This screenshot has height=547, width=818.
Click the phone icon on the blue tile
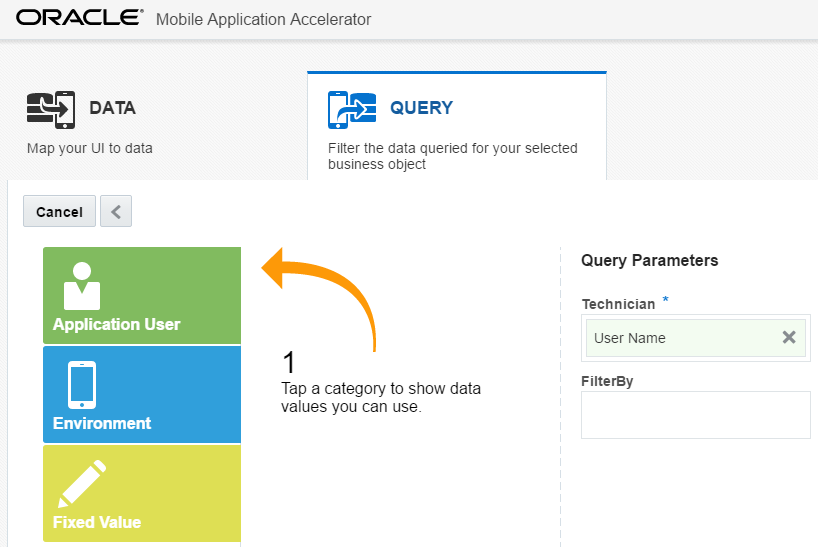point(82,384)
